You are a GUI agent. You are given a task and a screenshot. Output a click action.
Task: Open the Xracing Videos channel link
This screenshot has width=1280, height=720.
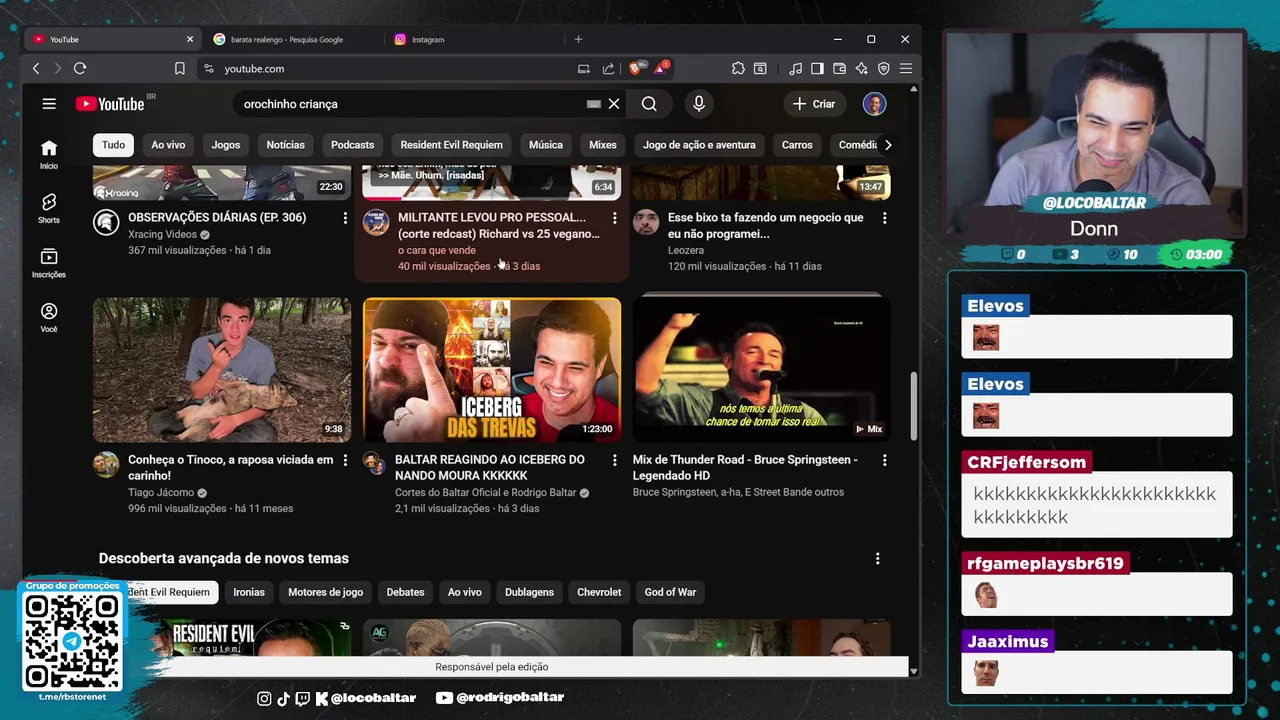pos(162,234)
